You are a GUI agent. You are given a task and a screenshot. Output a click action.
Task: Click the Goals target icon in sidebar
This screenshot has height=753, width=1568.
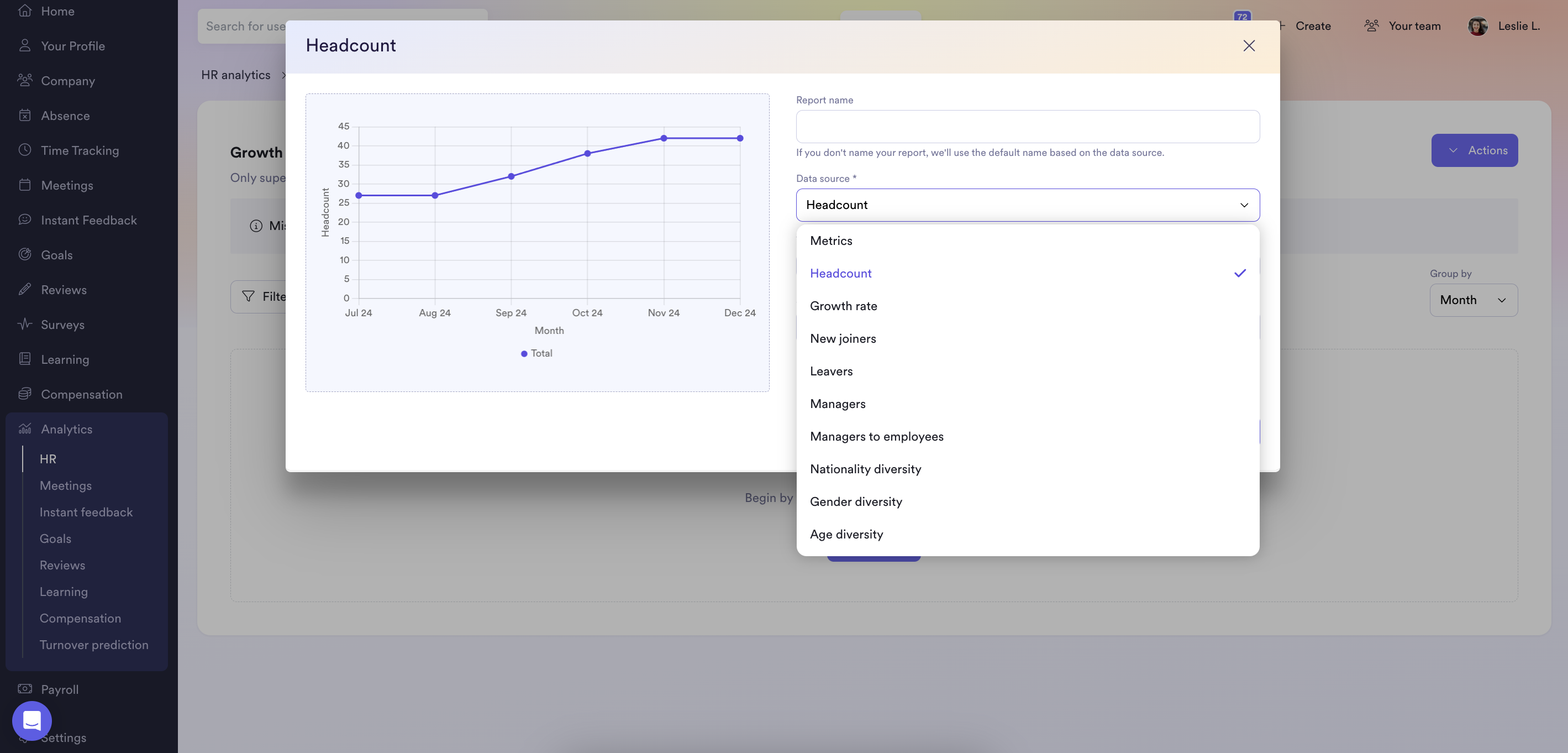tap(25, 255)
